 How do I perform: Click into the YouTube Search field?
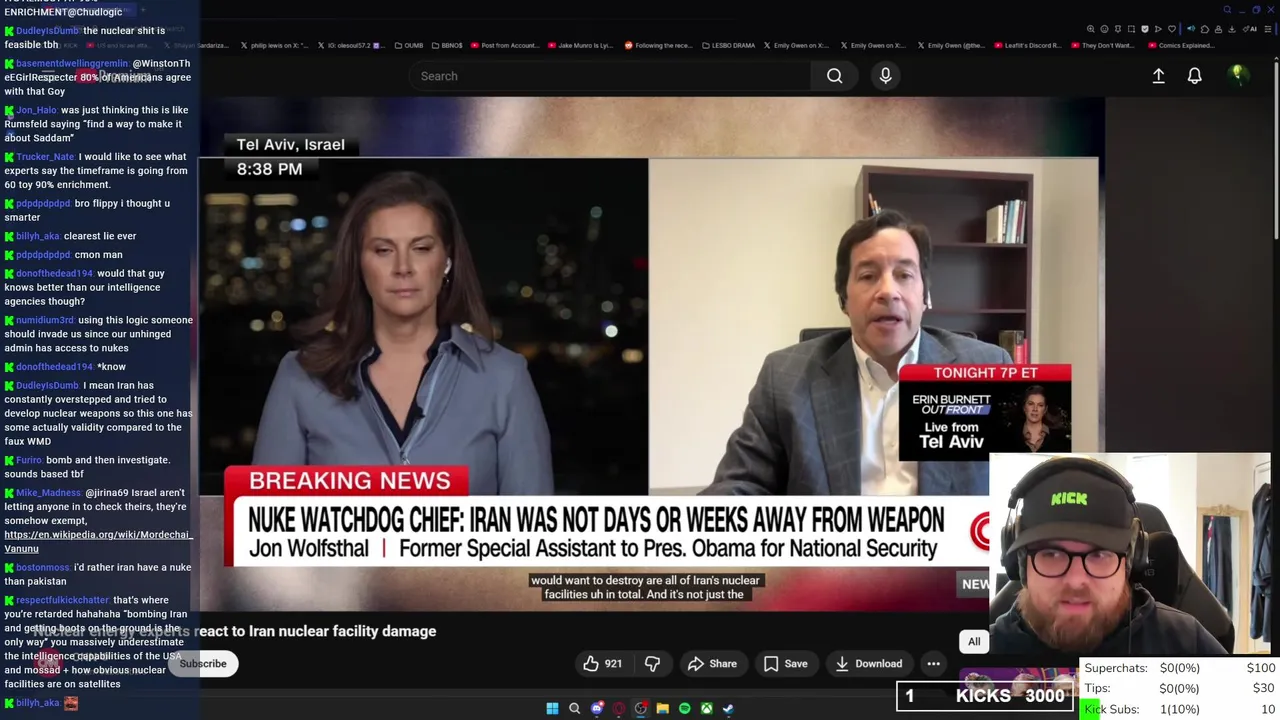612,76
